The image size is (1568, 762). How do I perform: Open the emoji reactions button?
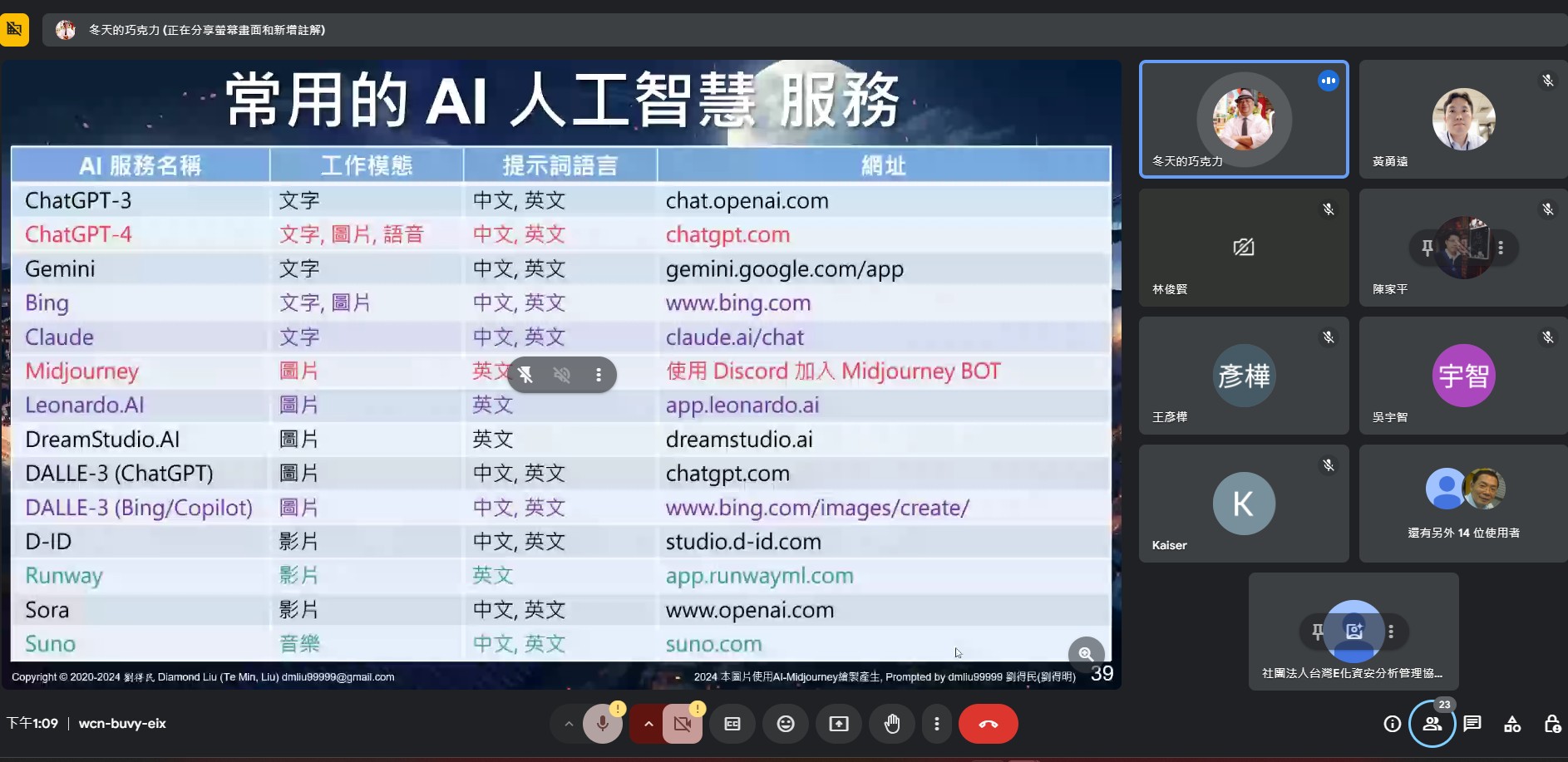786,724
